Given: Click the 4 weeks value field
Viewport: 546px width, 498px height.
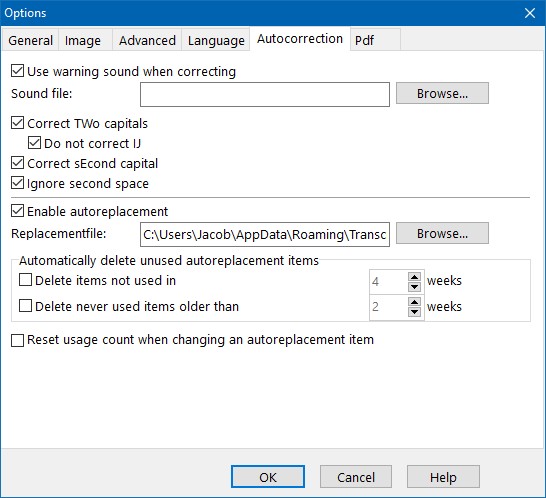Looking at the screenshot, I should 389,281.
